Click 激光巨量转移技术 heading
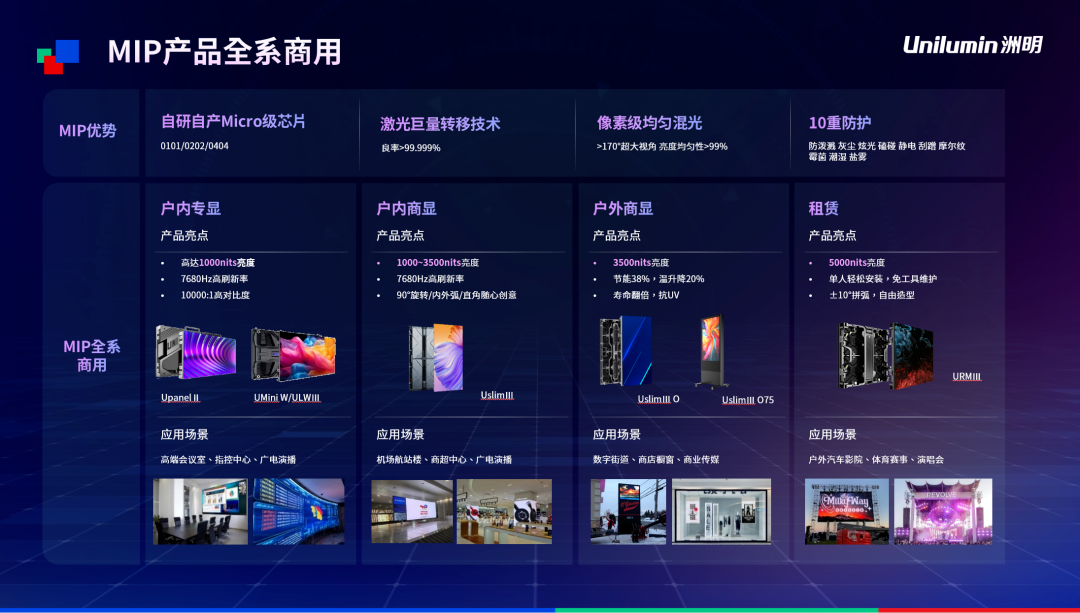This screenshot has width=1080, height=613. point(440,124)
